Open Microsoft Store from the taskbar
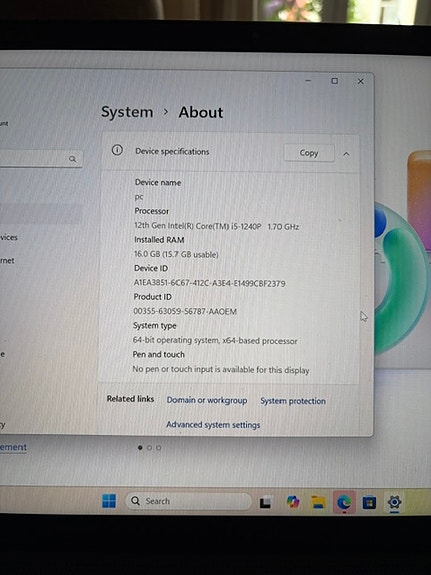This screenshot has height=575, width=431. pos(369,502)
